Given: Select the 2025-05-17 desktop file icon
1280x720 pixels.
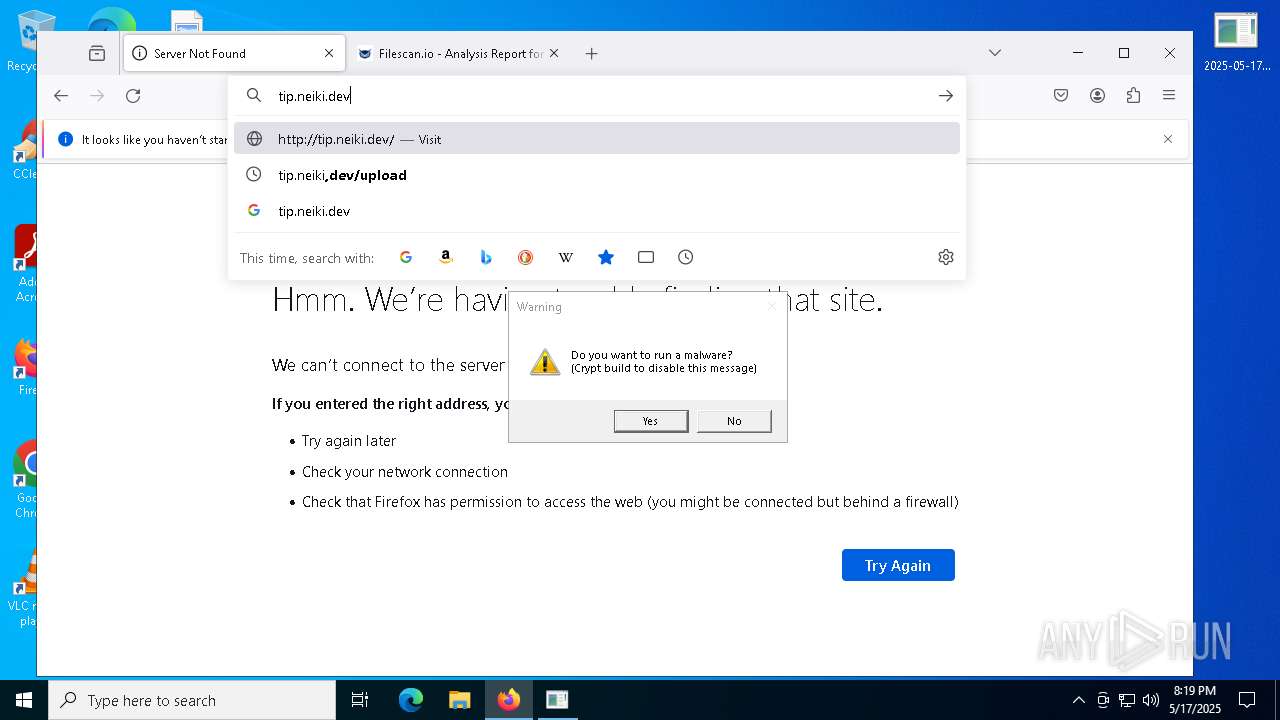Looking at the screenshot, I should [x=1237, y=42].
